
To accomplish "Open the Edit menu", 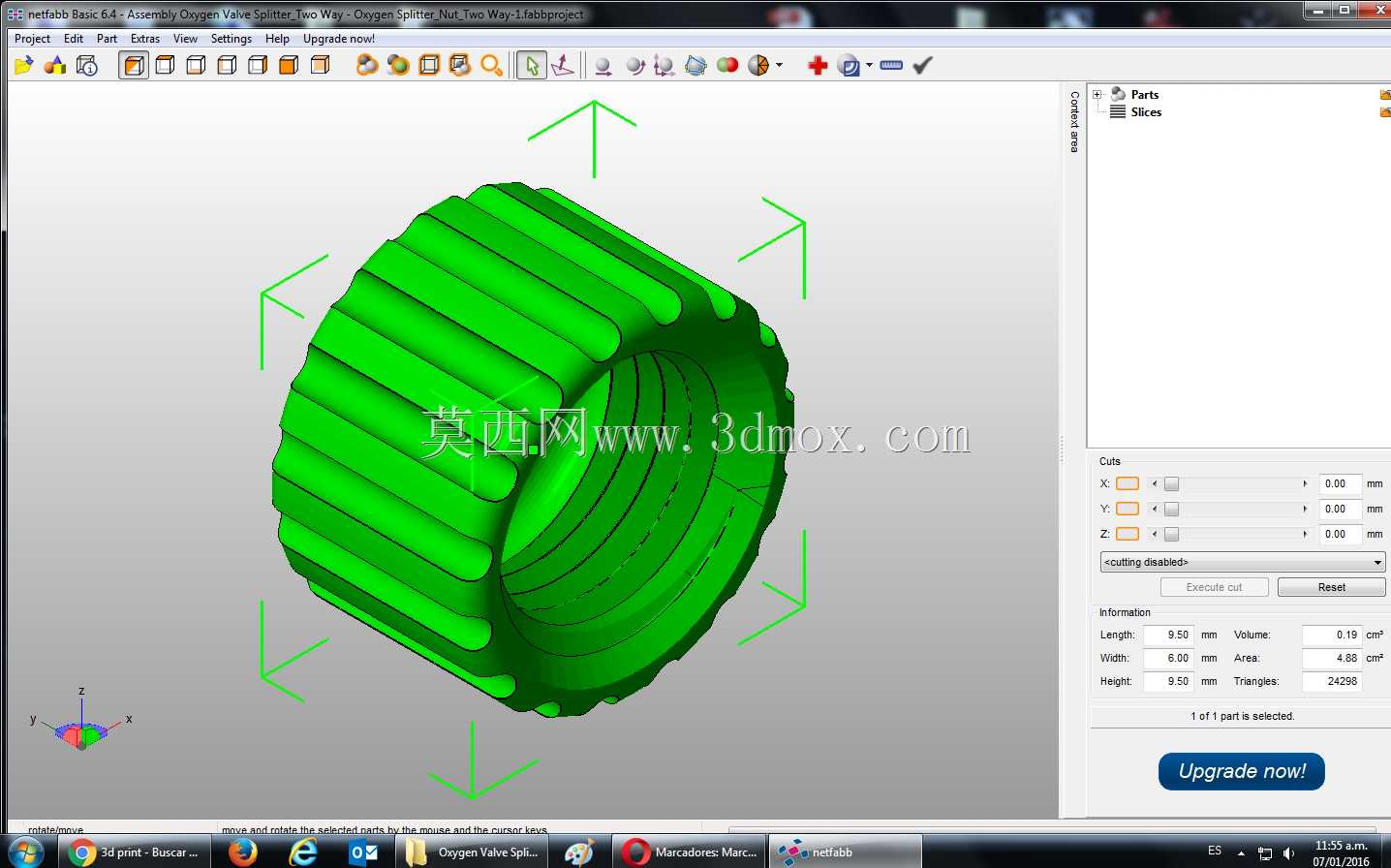I will click(74, 39).
